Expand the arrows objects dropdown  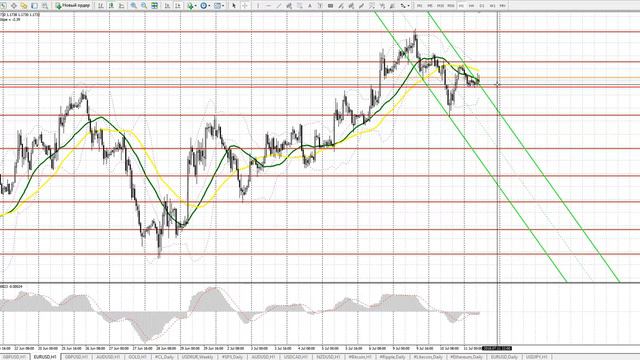coord(409,6)
